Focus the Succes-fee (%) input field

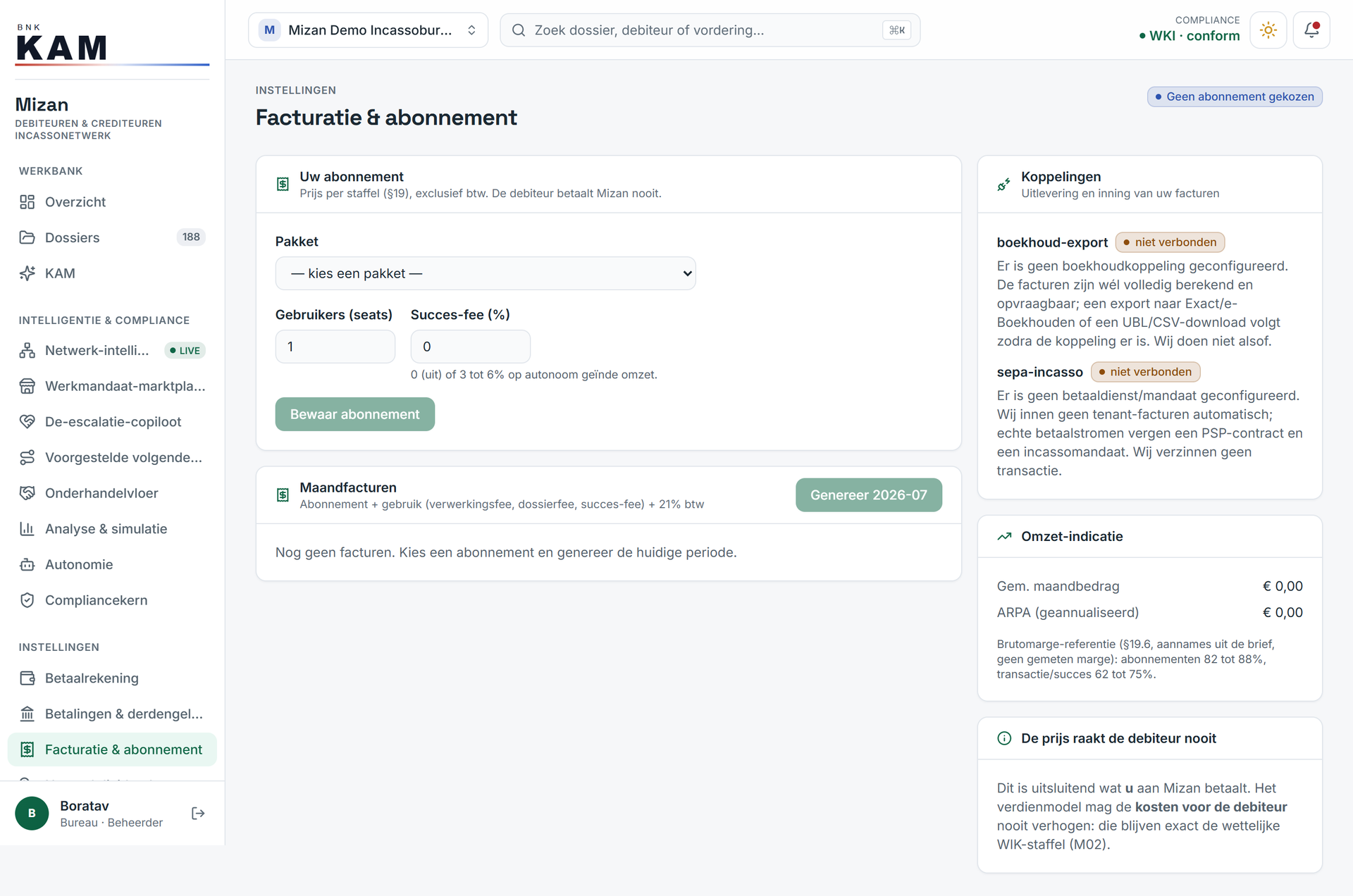tap(471, 347)
